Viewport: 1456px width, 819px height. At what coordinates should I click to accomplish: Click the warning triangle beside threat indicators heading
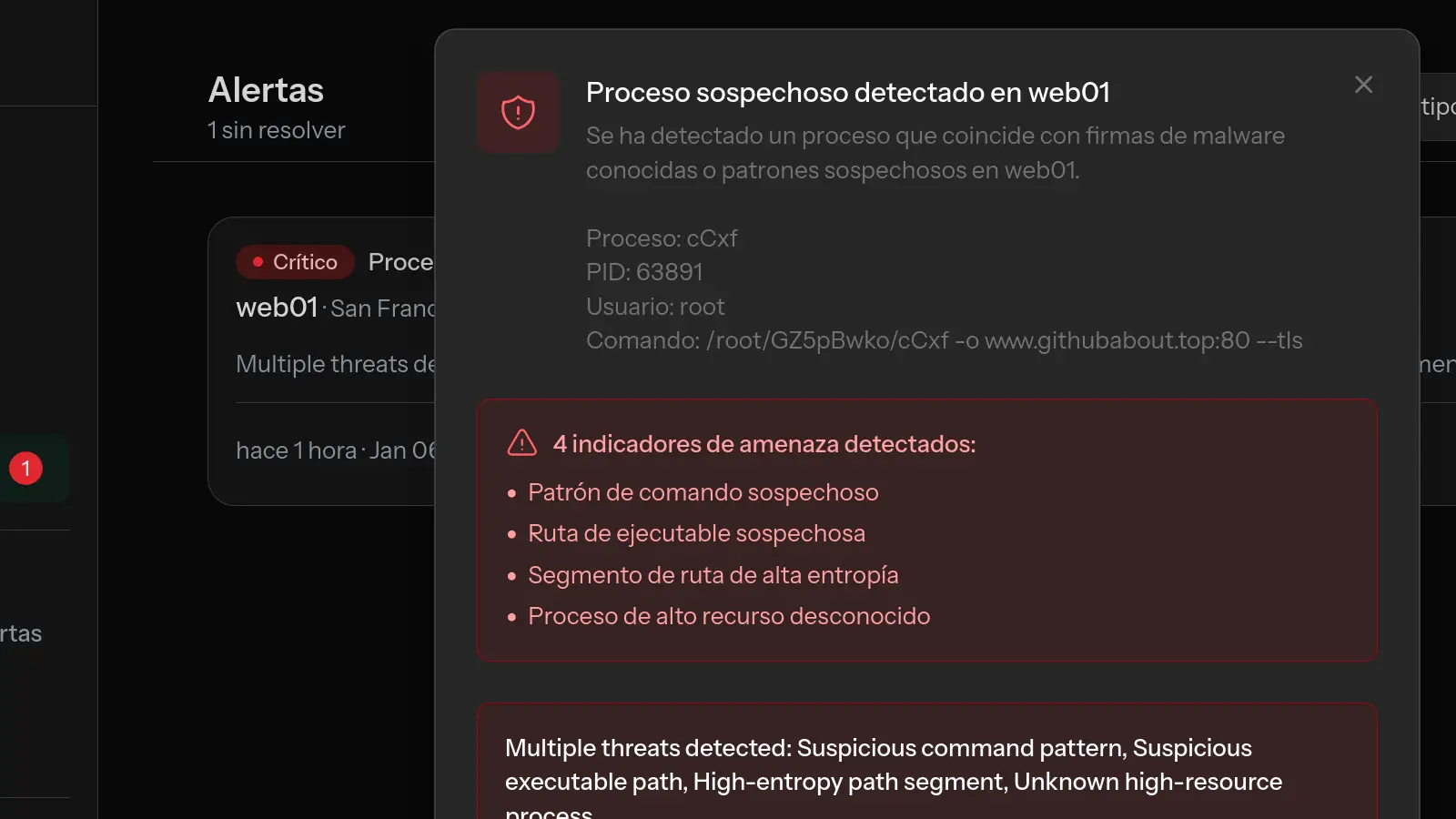click(520, 443)
